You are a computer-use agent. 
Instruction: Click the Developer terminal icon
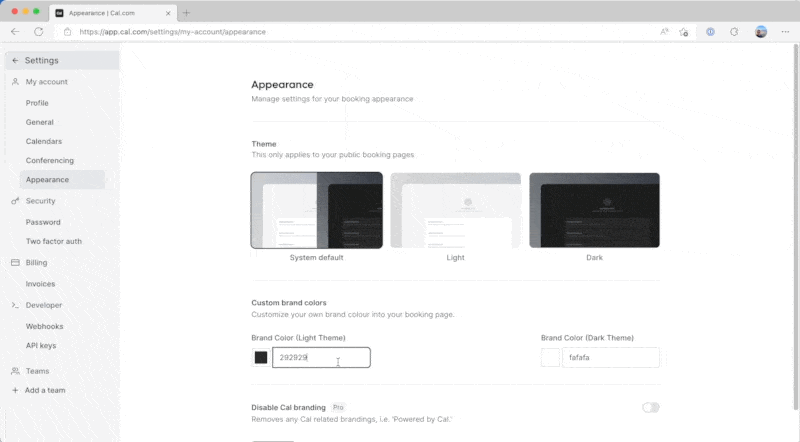[15, 305]
